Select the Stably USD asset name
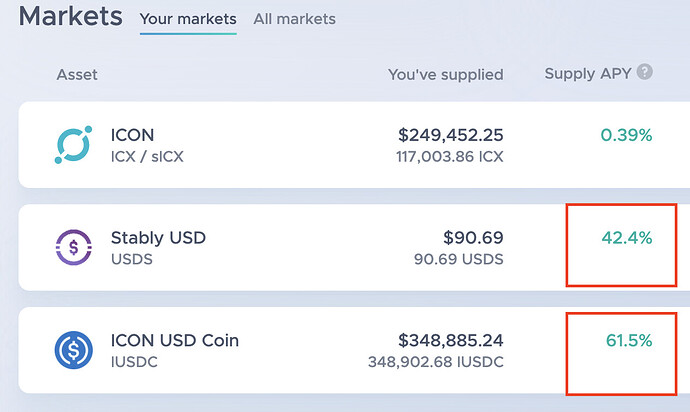Image resolution: width=690 pixels, height=412 pixels. coord(158,238)
